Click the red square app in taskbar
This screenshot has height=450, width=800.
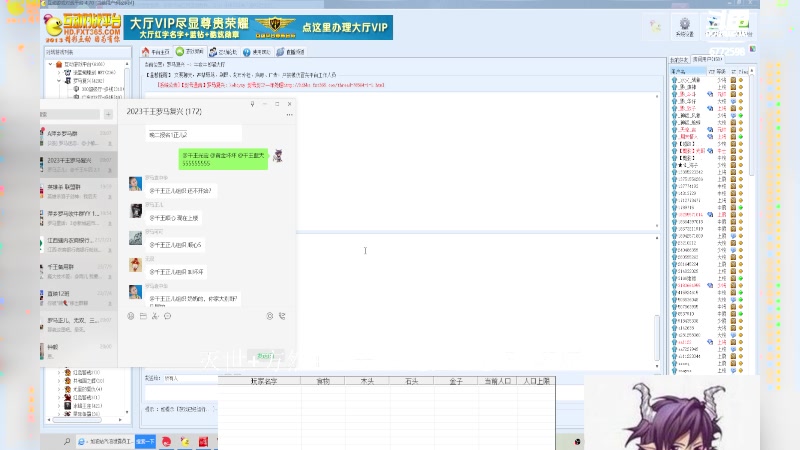[x=203, y=442]
